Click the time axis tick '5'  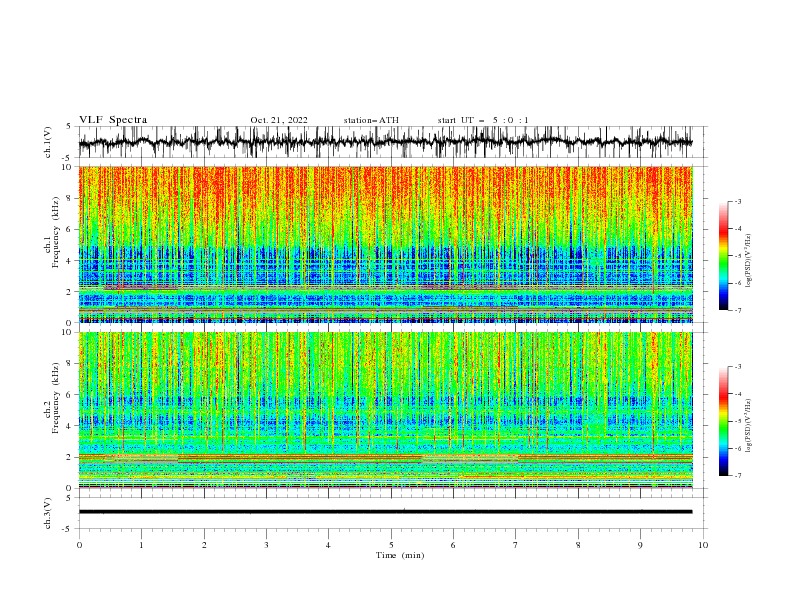(x=391, y=545)
